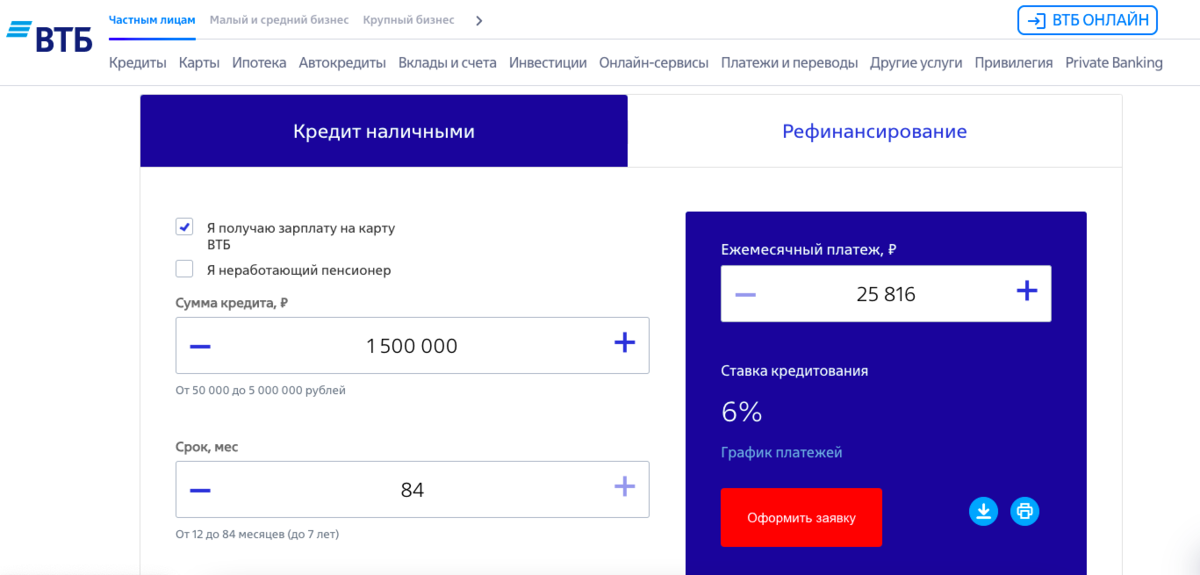Screen dimensions: 1200x575
Task: Open the Инвестиции menu
Action: pyautogui.click(x=548, y=62)
